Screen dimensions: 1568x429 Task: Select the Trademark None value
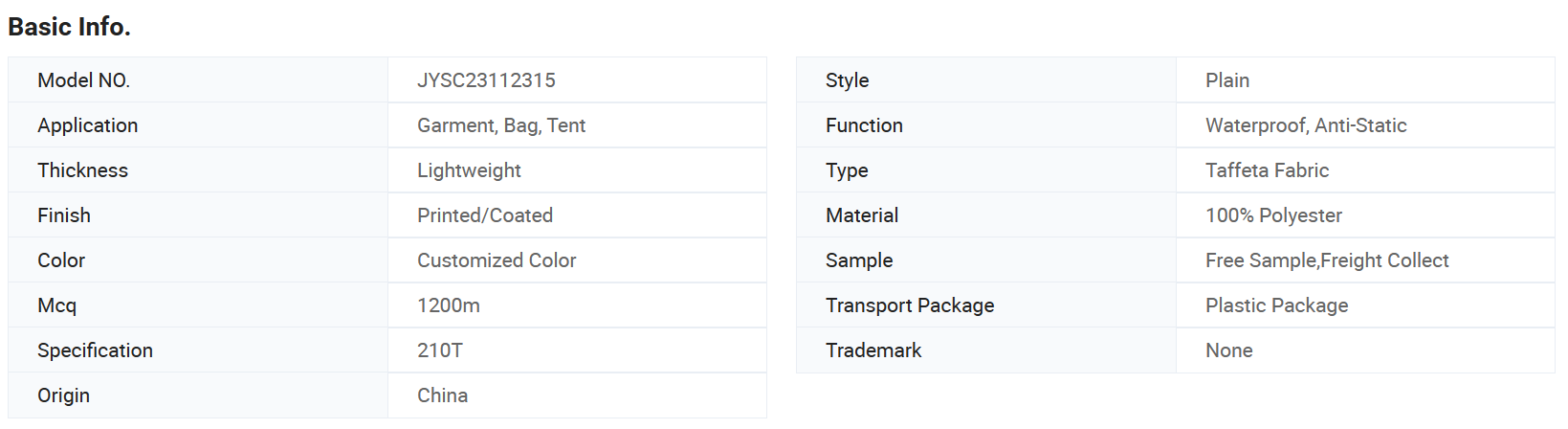click(x=1228, y=350)
